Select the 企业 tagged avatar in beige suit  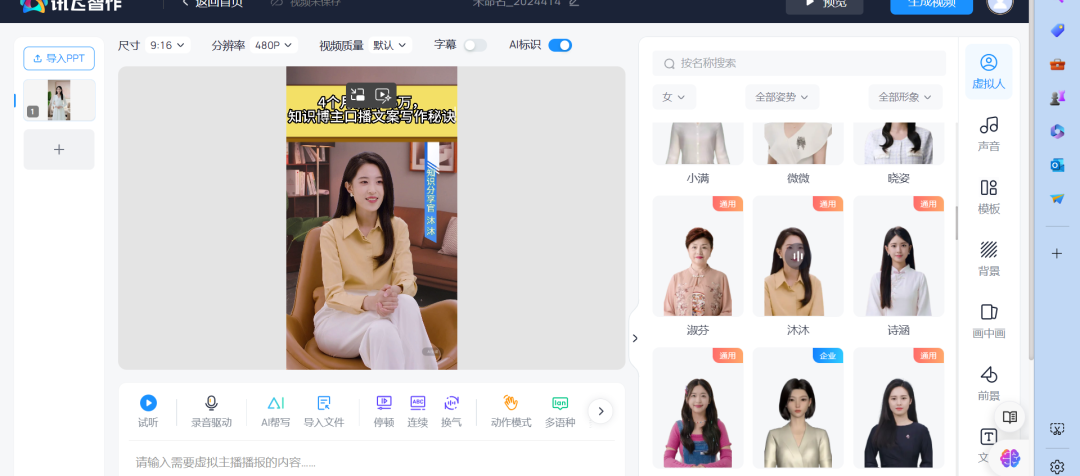[798, 408]
